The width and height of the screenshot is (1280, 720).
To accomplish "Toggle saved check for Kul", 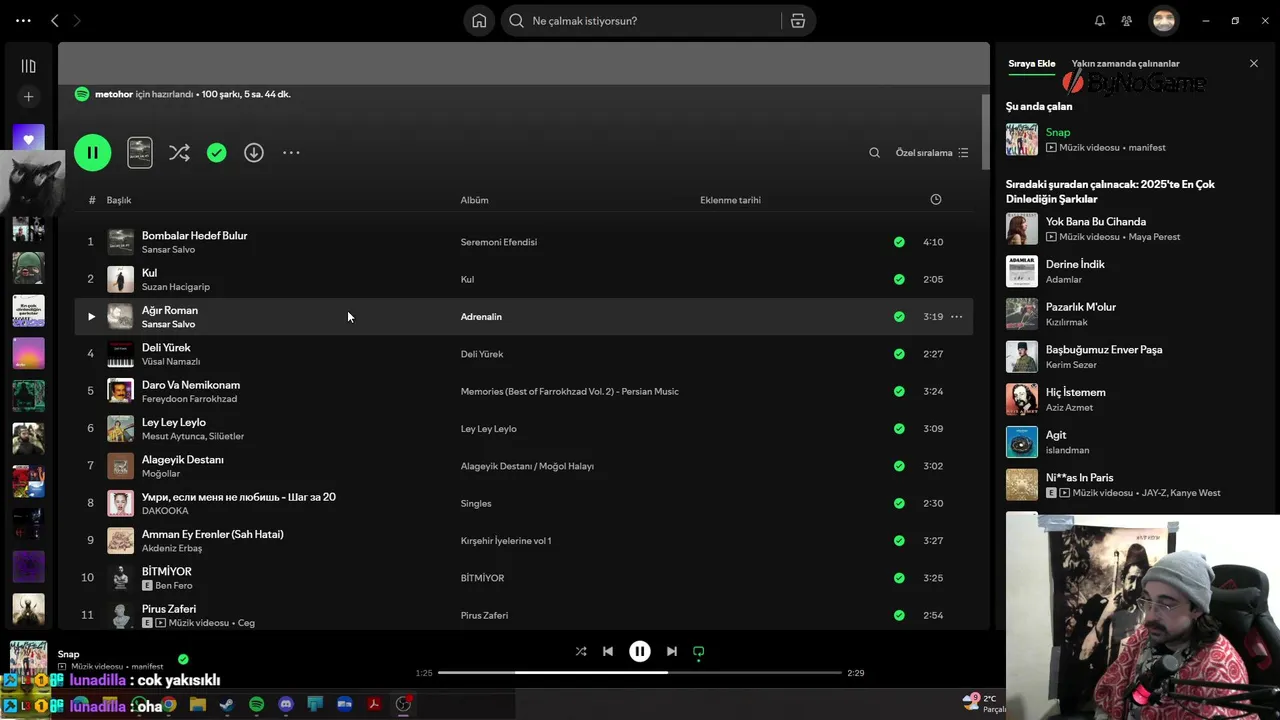I will click(x=899, y=279).
